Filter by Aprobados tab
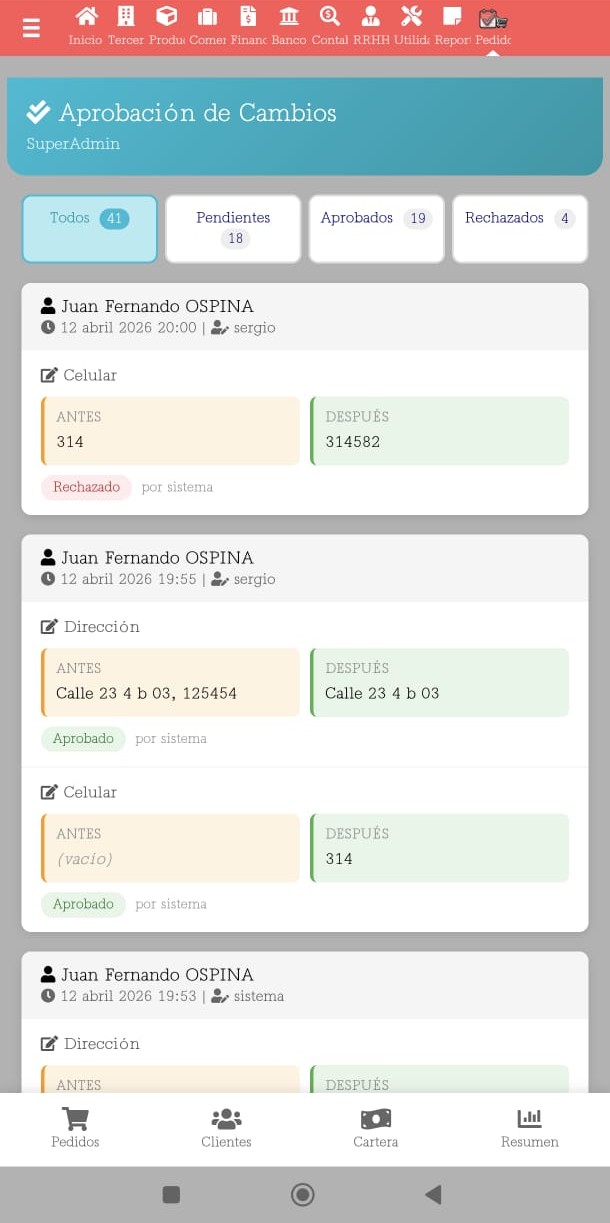The height and width of the screenshot is (1223, 610). (376, 228)
